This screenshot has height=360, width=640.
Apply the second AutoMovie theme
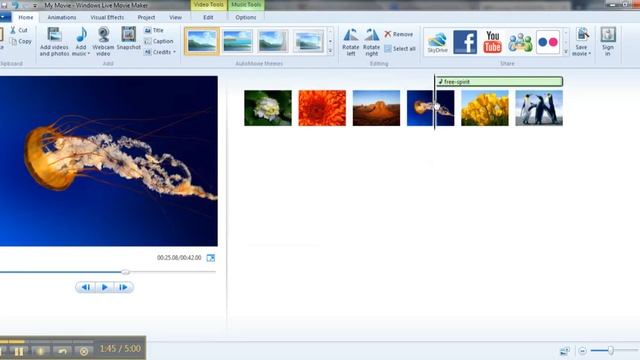[x=238, y=41]
